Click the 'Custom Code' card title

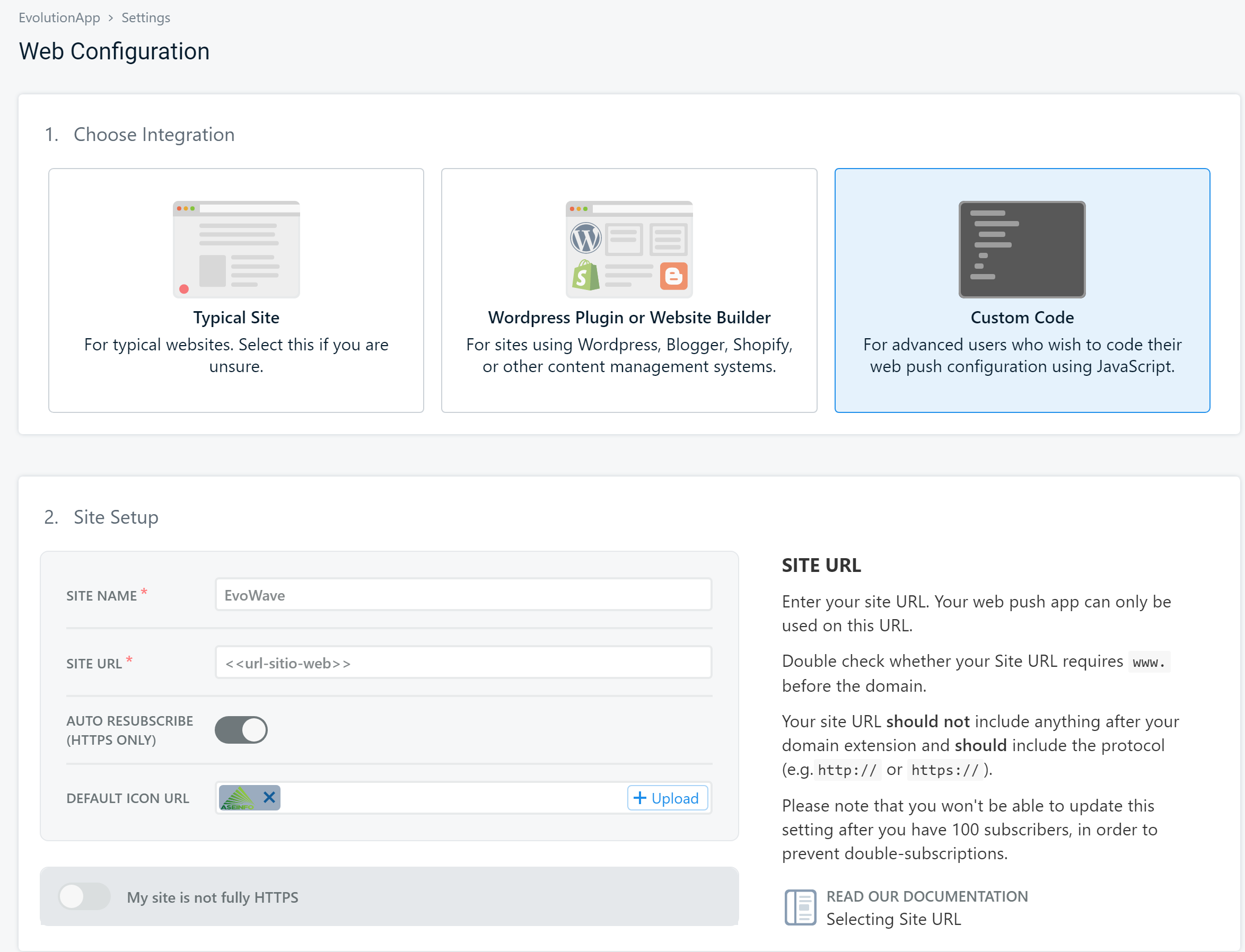tap(1022, 318)
